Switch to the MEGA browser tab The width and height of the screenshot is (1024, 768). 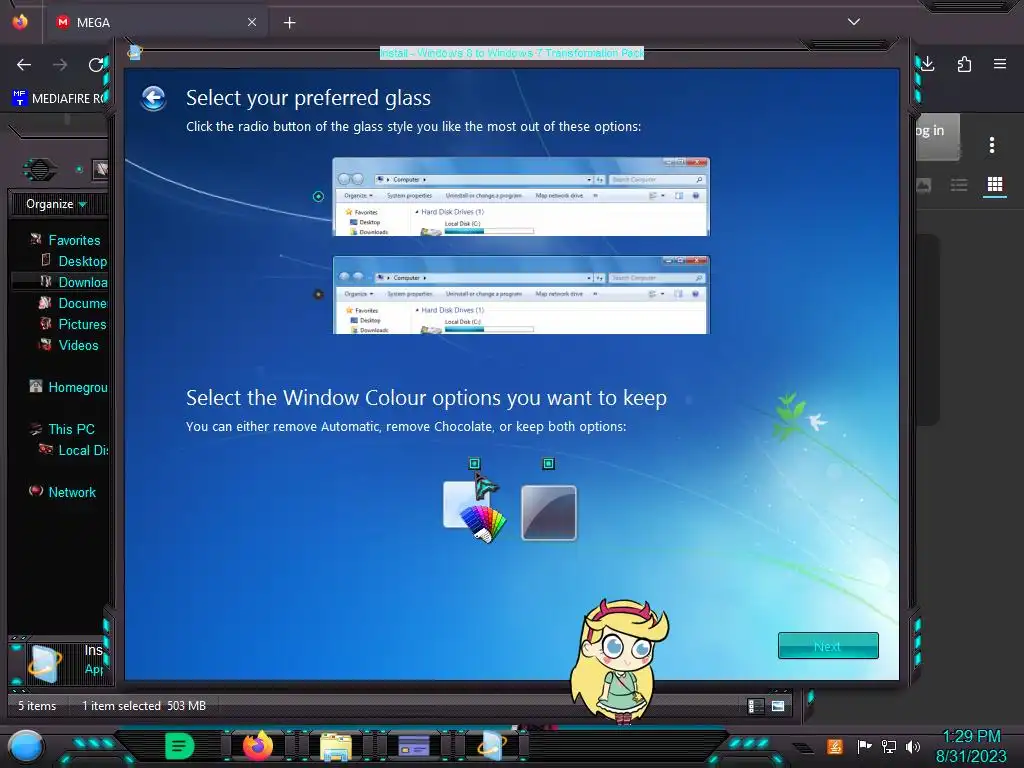[x=155, y=22]
